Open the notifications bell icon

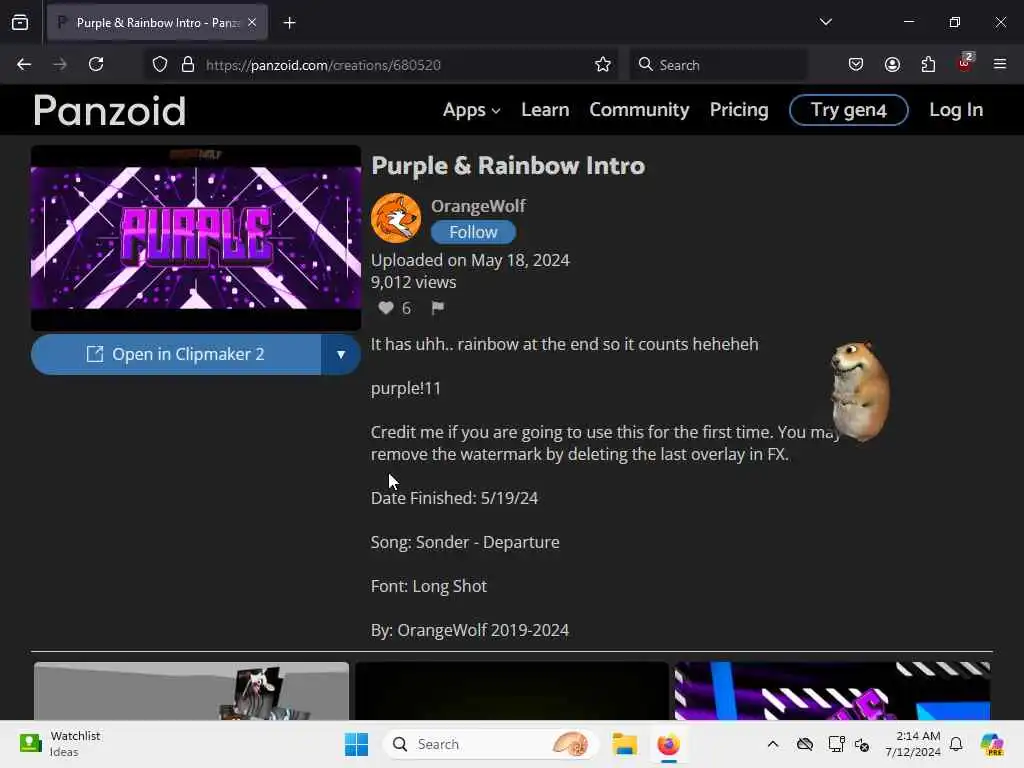click(x=956, y=744)
